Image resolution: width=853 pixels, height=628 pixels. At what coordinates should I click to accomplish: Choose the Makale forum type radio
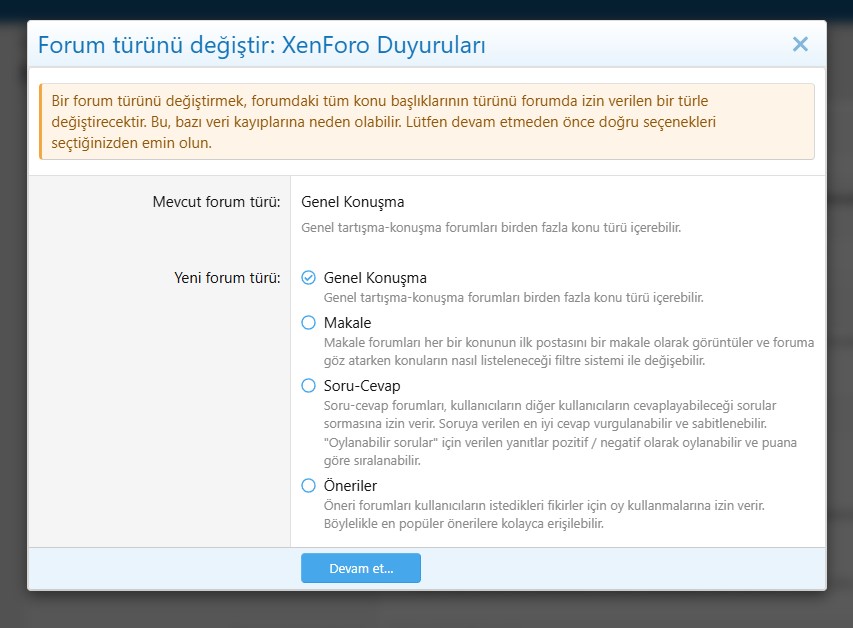[x=308, y=323]
